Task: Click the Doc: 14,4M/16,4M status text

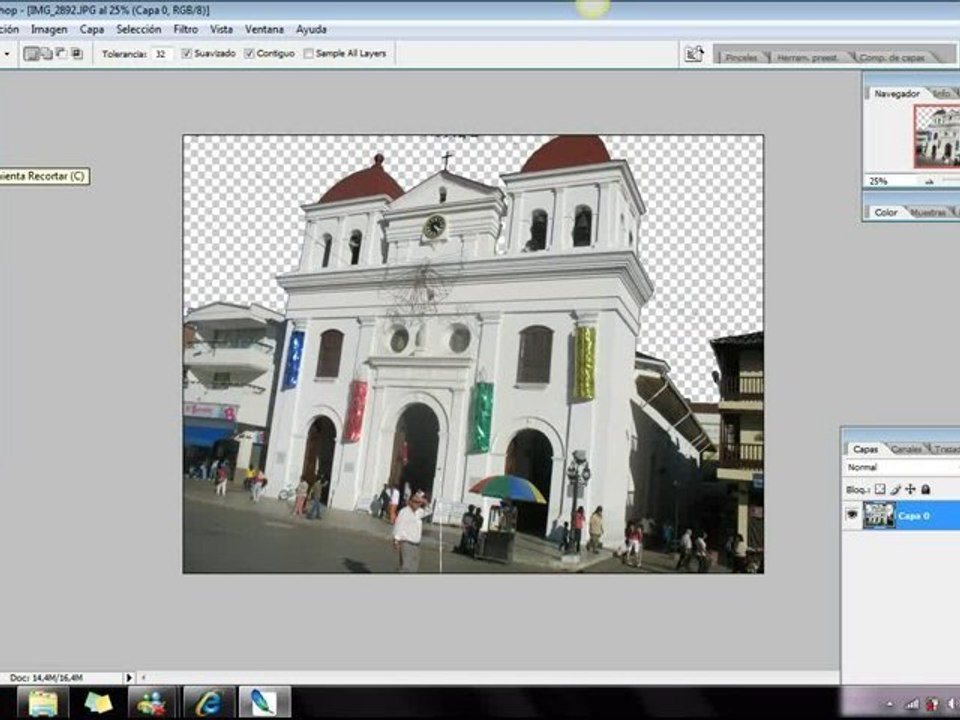Action: [46, 678]
